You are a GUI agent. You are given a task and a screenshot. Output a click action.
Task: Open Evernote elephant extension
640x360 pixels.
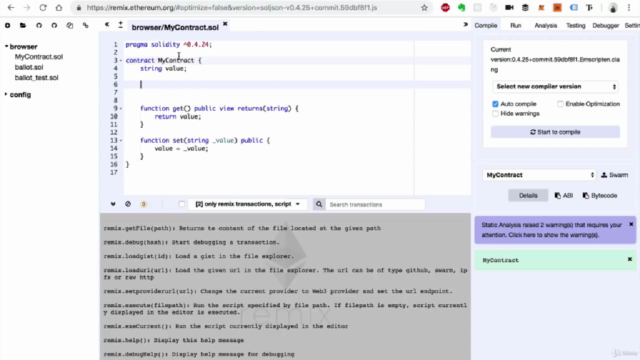(x=461, y=7)
